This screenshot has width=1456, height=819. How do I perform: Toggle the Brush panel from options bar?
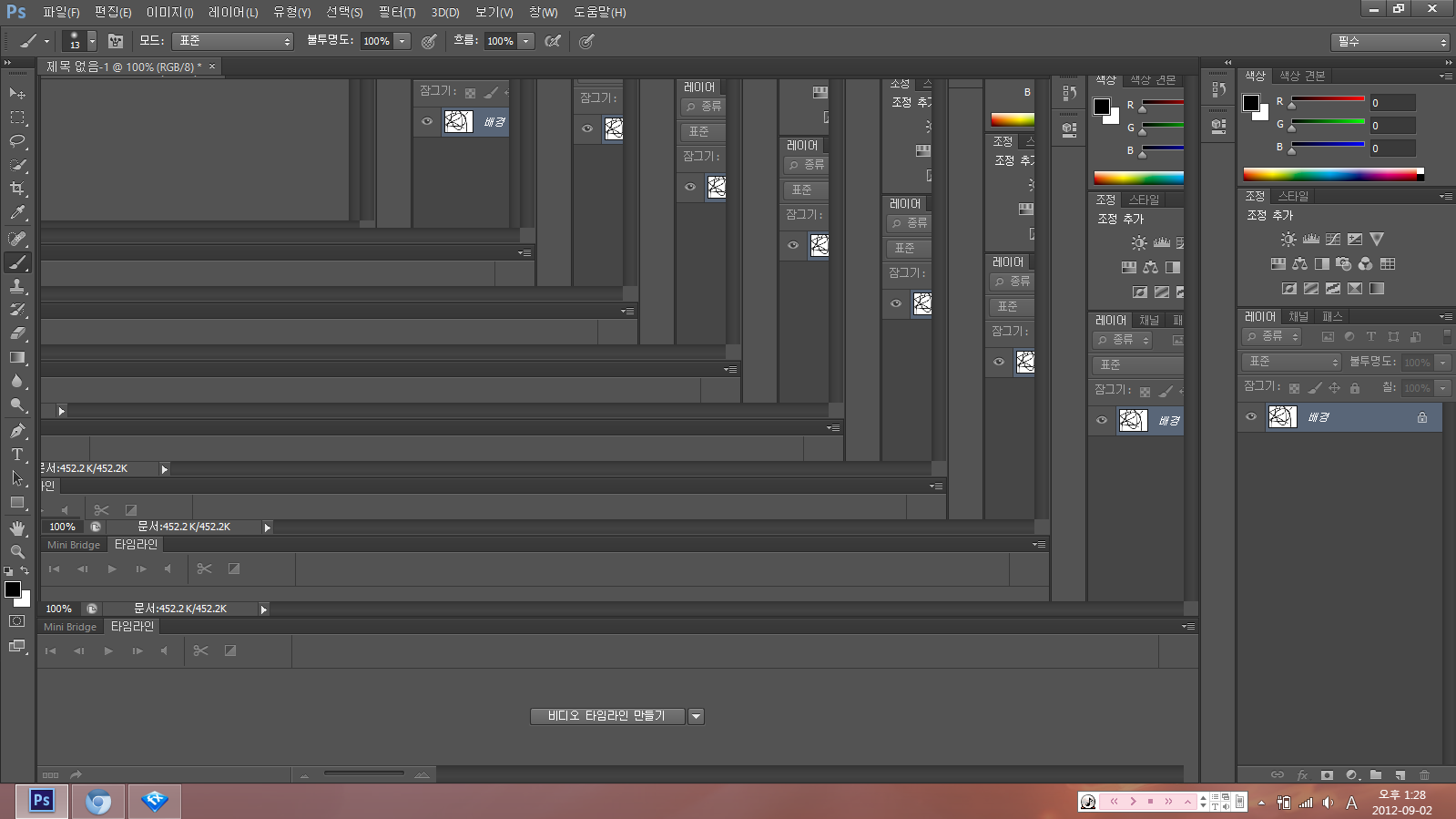(x=116, y=41)
